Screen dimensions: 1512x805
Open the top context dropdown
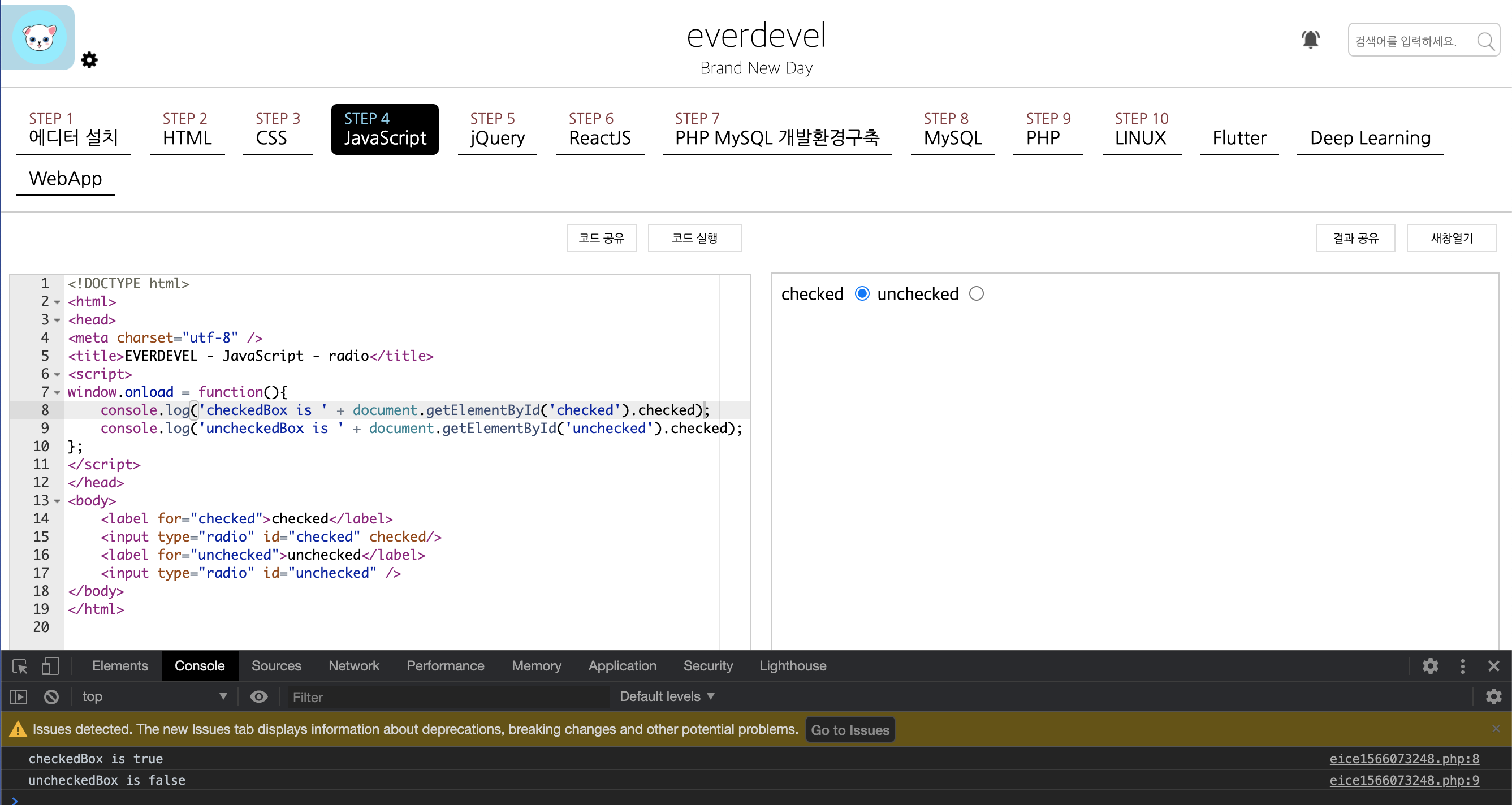pyautogui.click(x=154, y=696)
